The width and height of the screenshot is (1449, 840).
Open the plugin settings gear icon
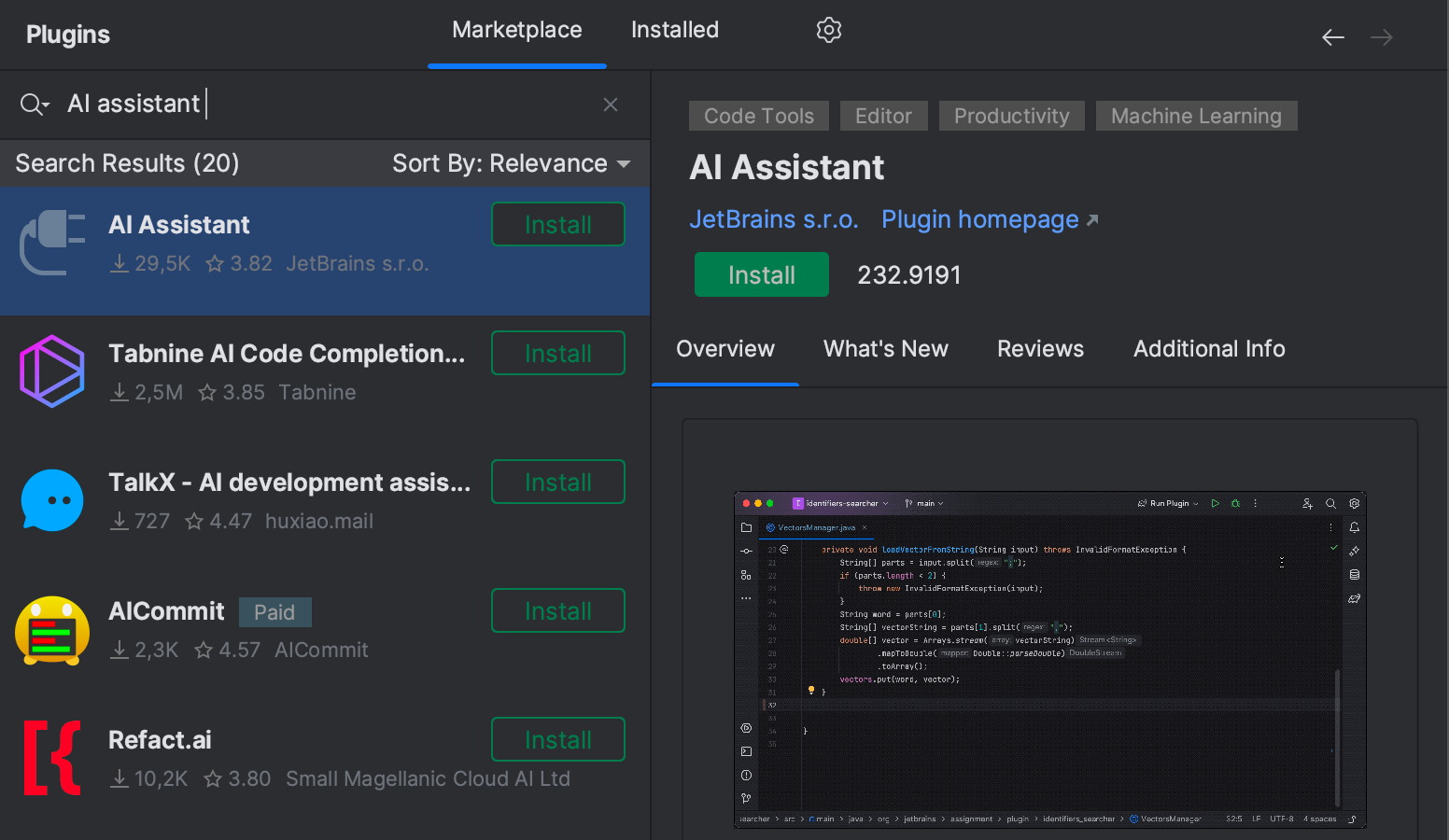point(828,29)
